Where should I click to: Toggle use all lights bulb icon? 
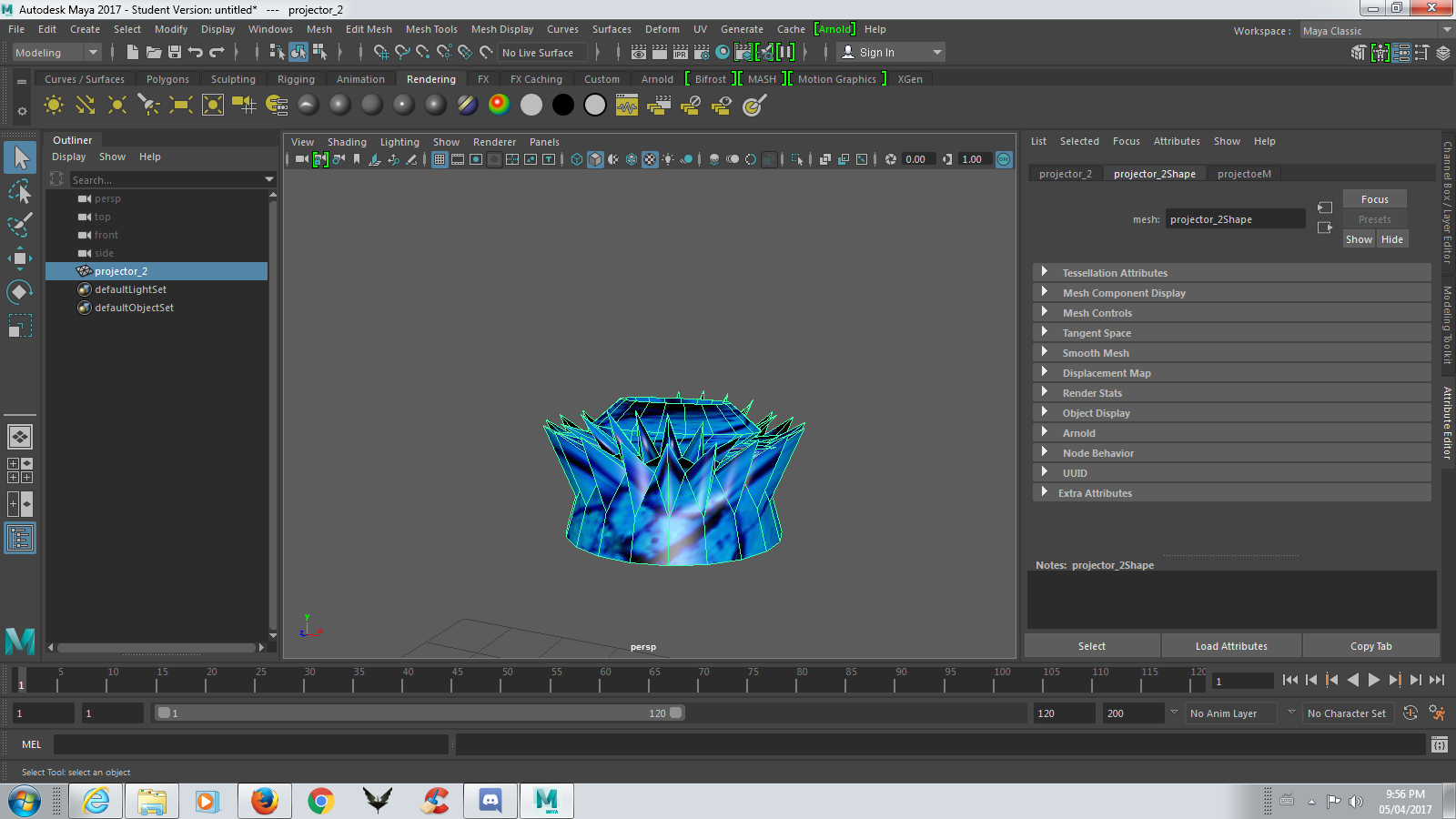668,159
